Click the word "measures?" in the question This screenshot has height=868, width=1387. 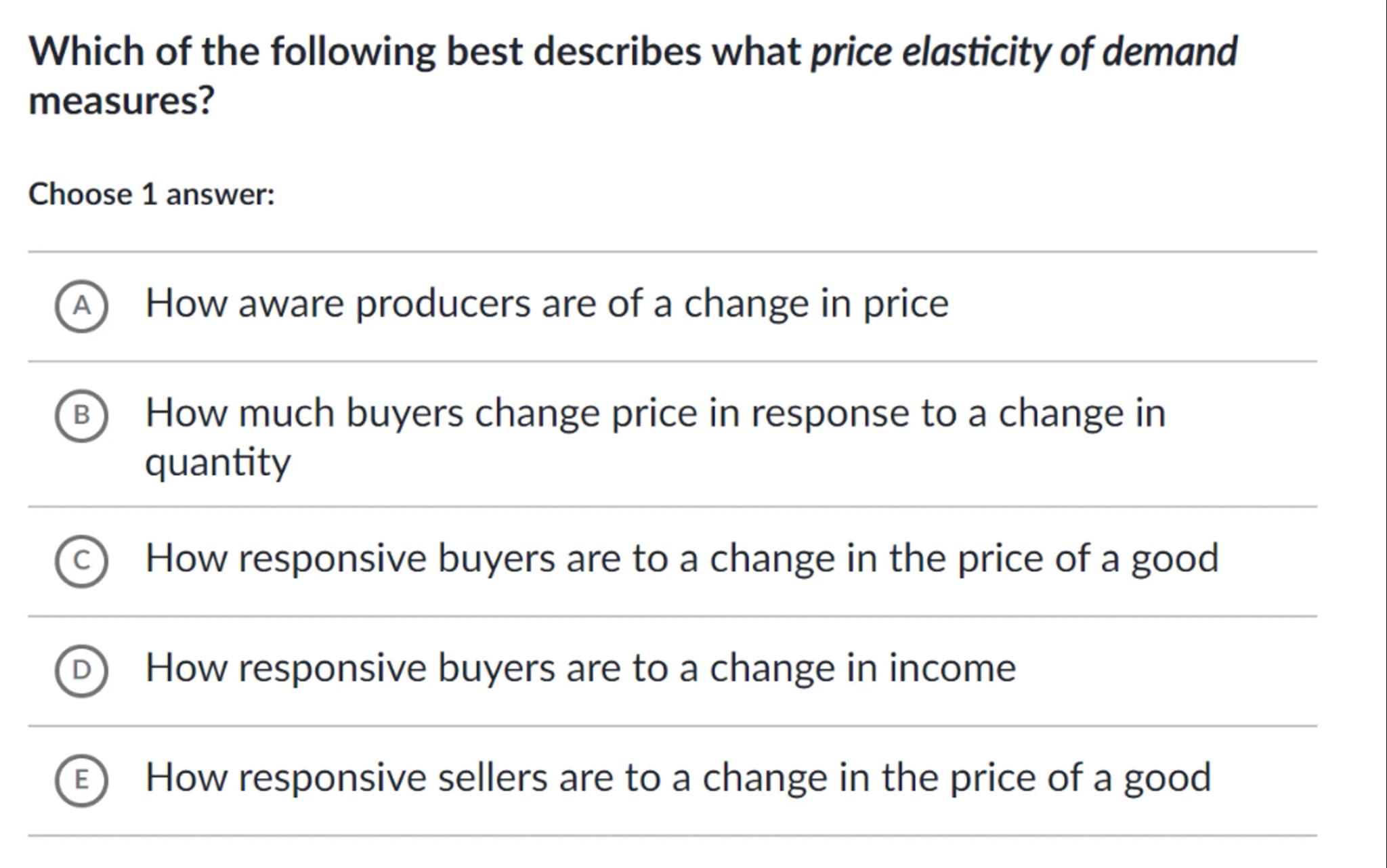[x=122, y=100]
